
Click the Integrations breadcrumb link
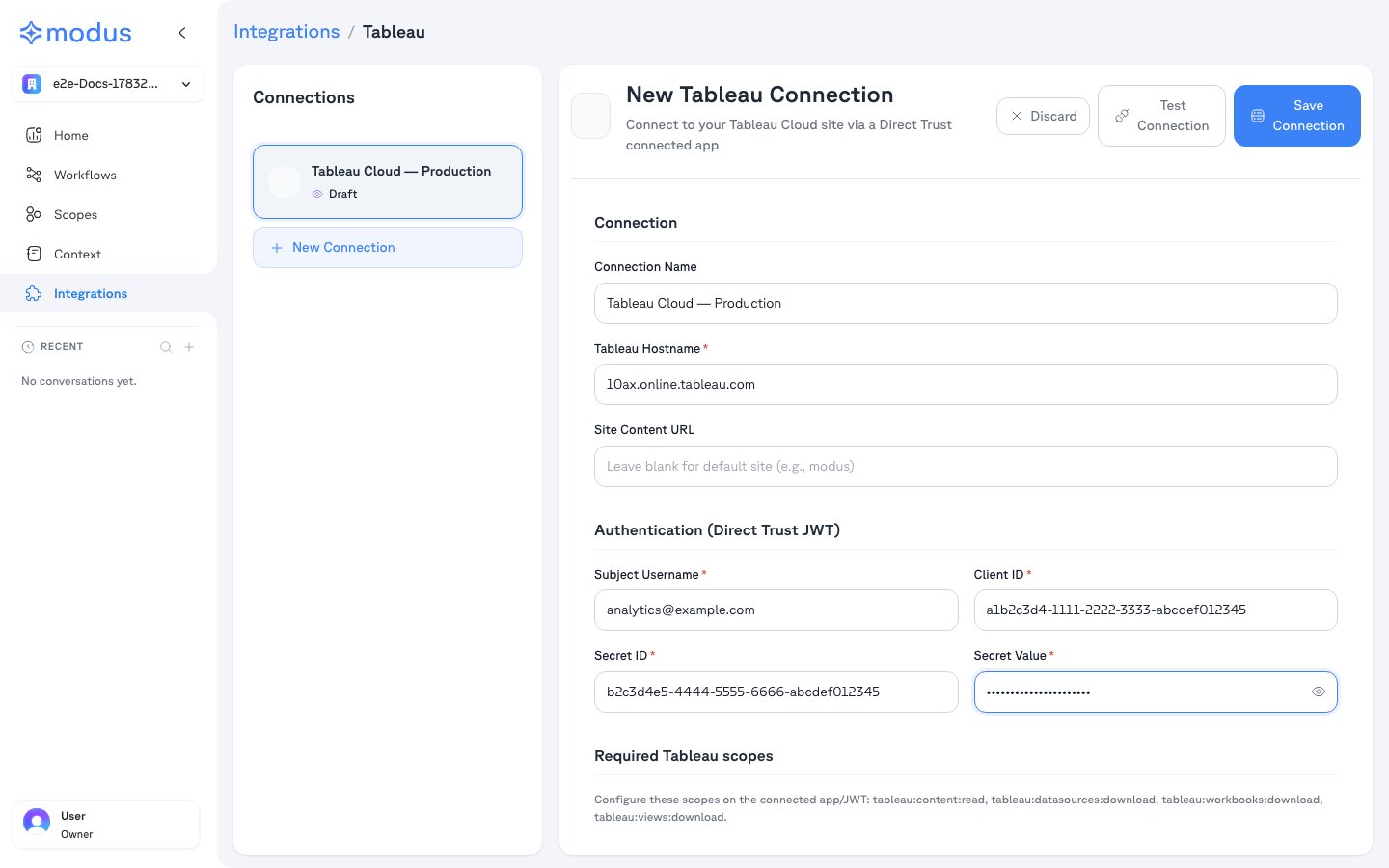pyautogui.click(x=286, y=32)
